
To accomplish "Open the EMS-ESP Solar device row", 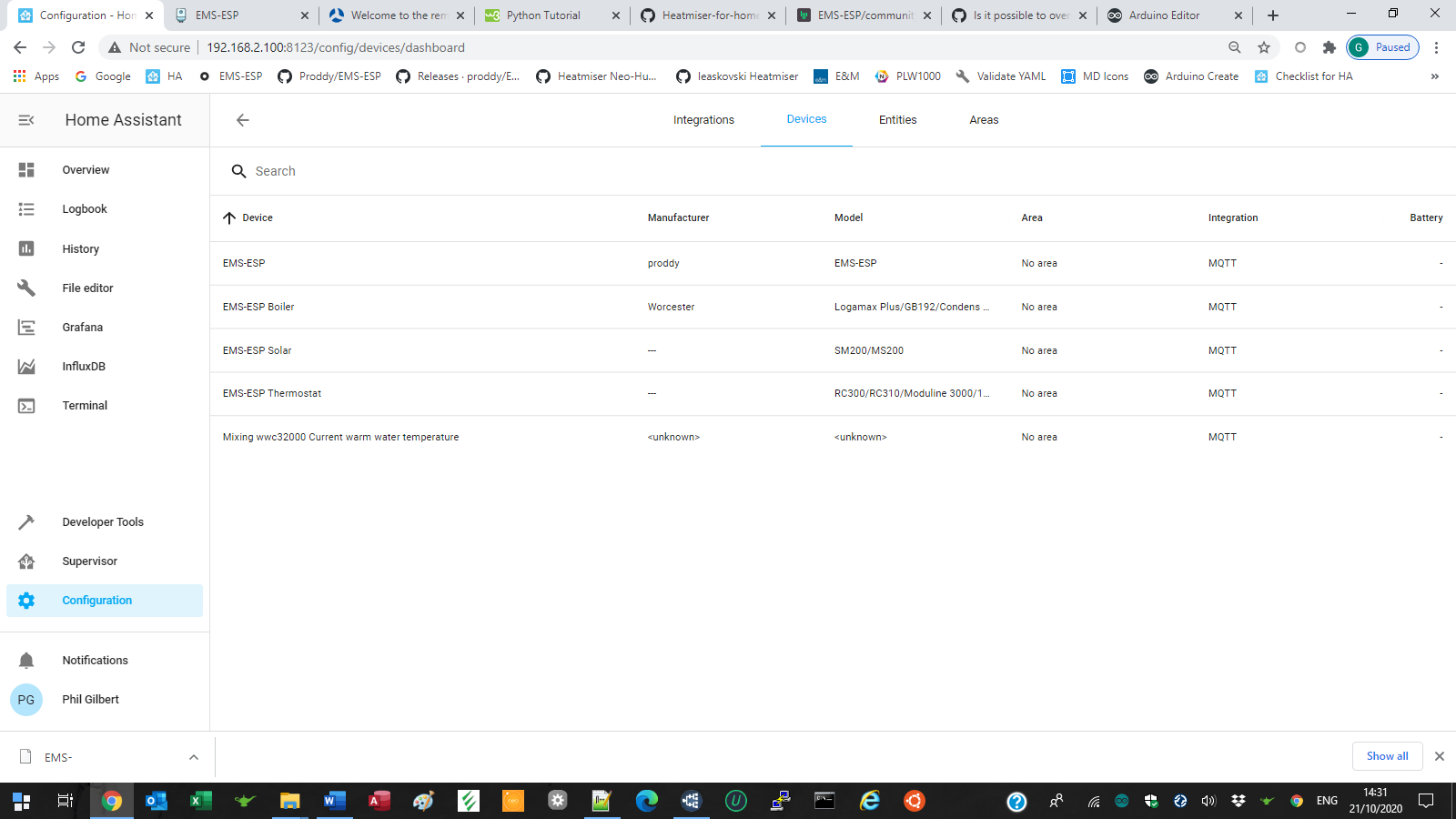I will [833, 350].
